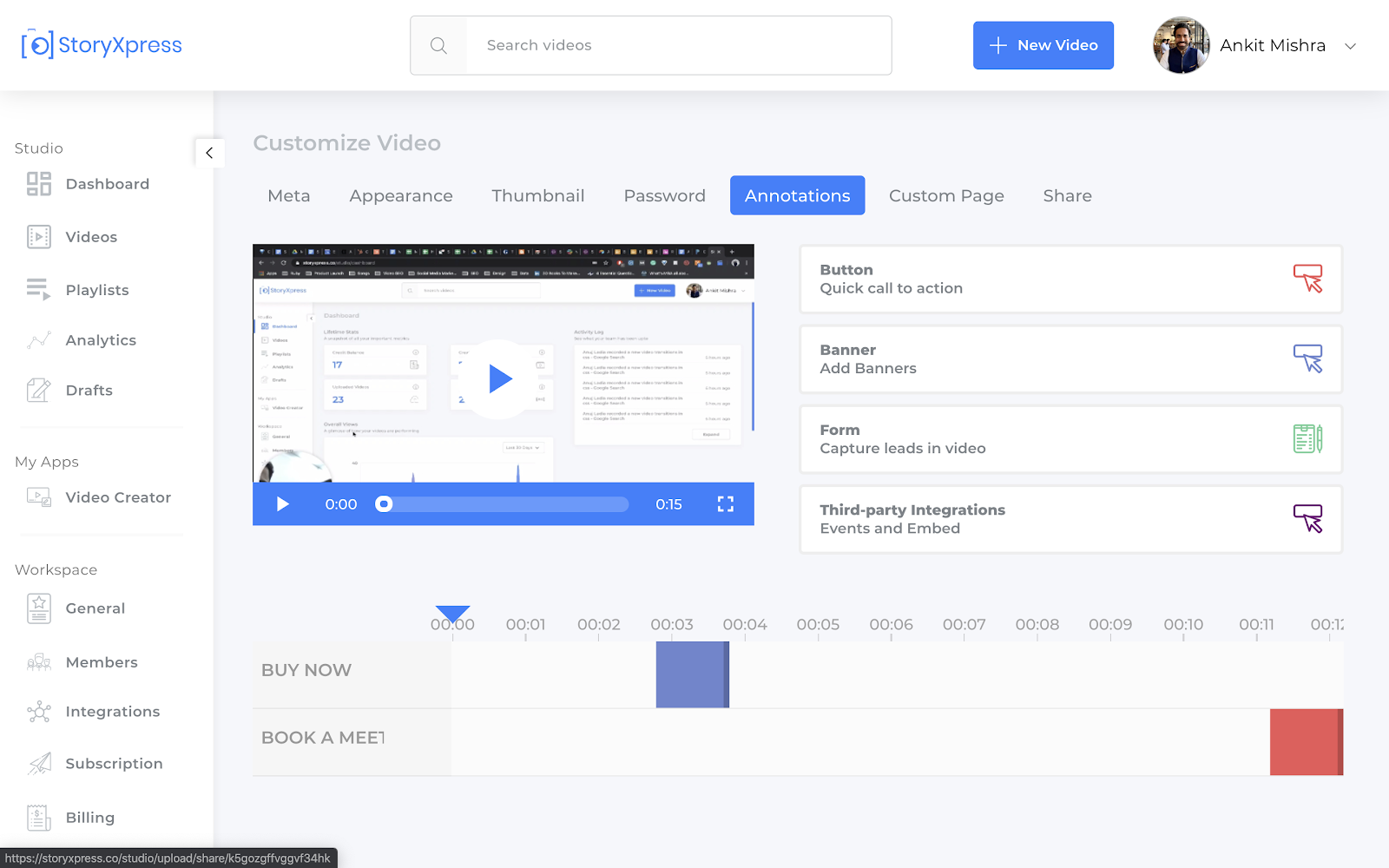1389x868 pixels.
Task: Click the video progress slider handle
Action: click(x=384, y=504)
